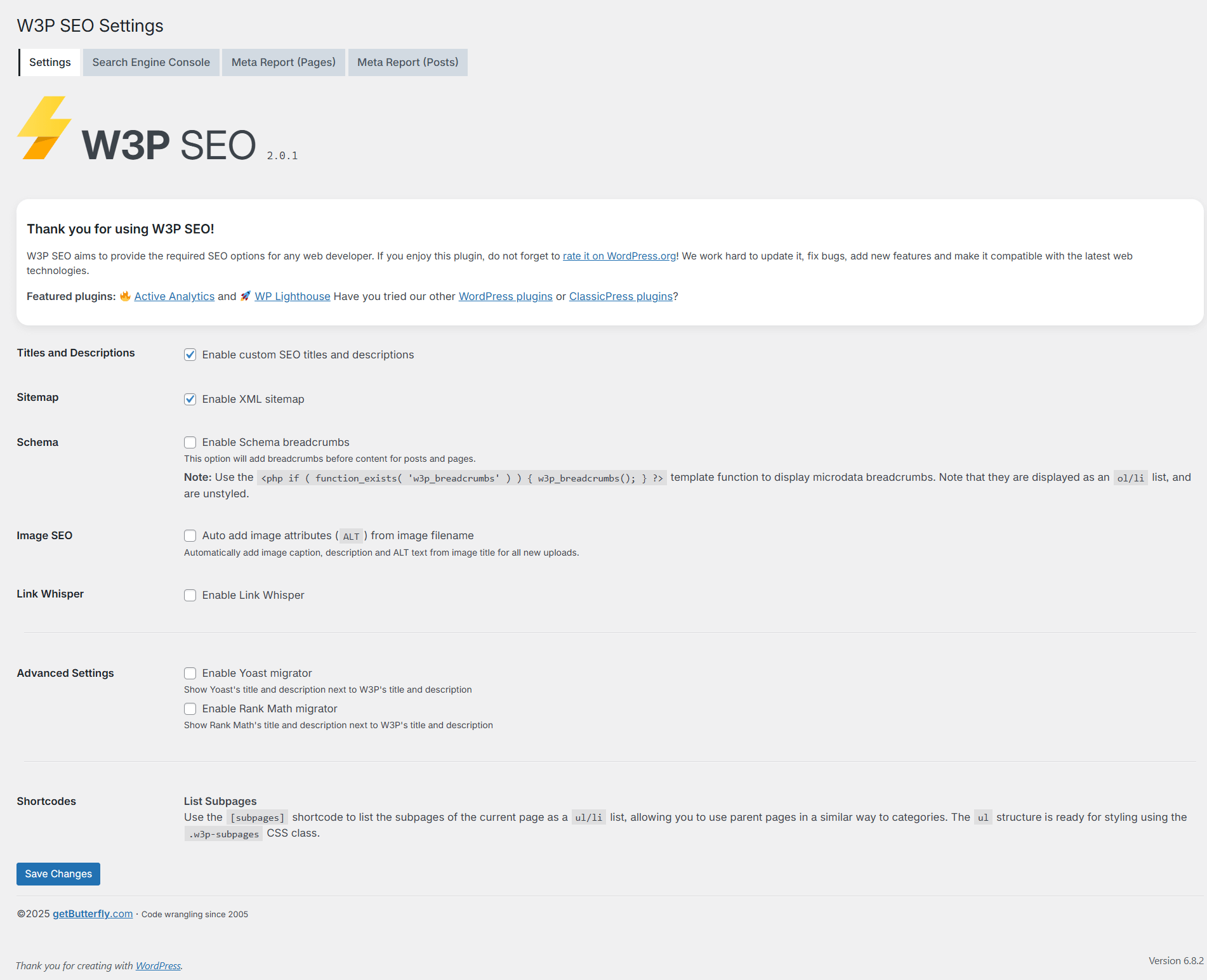
Task: Uncheck Enable XML sitemap
Action: tap(190, 399)
